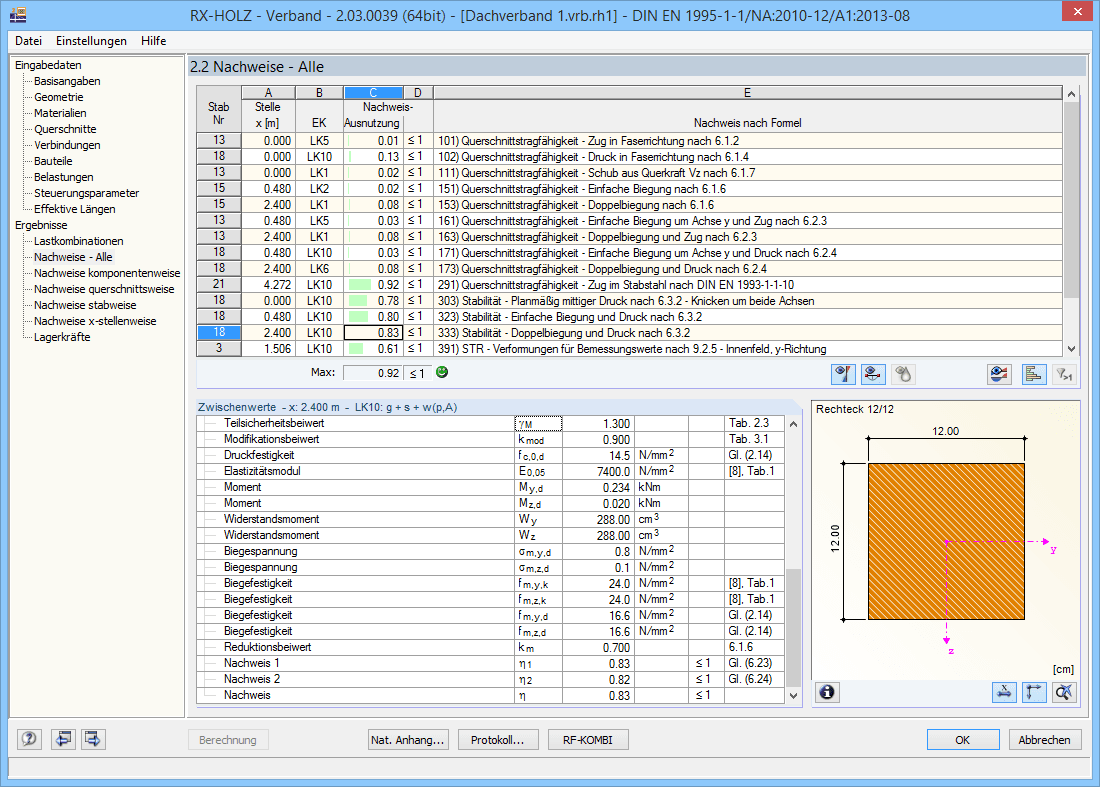Select Effektive Längen in the navigation tree
The height and width of the screenshot is (787, 1100).
(74, 209)
